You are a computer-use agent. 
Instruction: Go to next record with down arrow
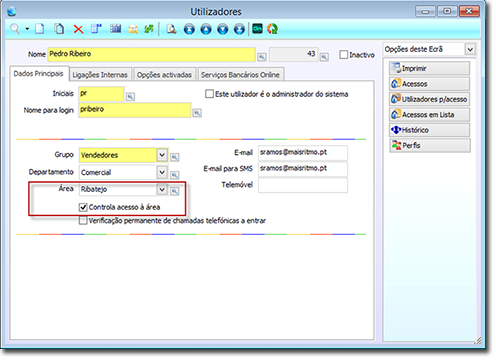[223, 29]
